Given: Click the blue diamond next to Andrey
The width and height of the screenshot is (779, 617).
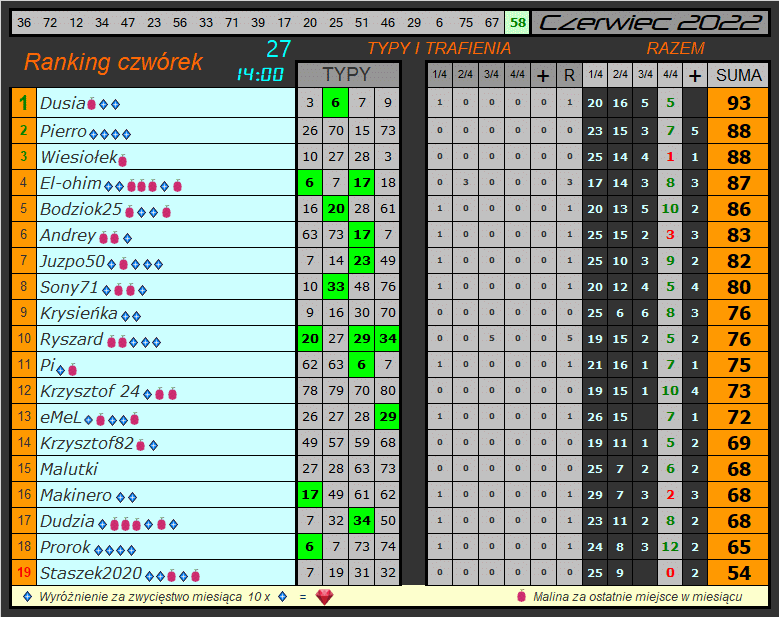Looking at the screenshot, I should 128,238.
